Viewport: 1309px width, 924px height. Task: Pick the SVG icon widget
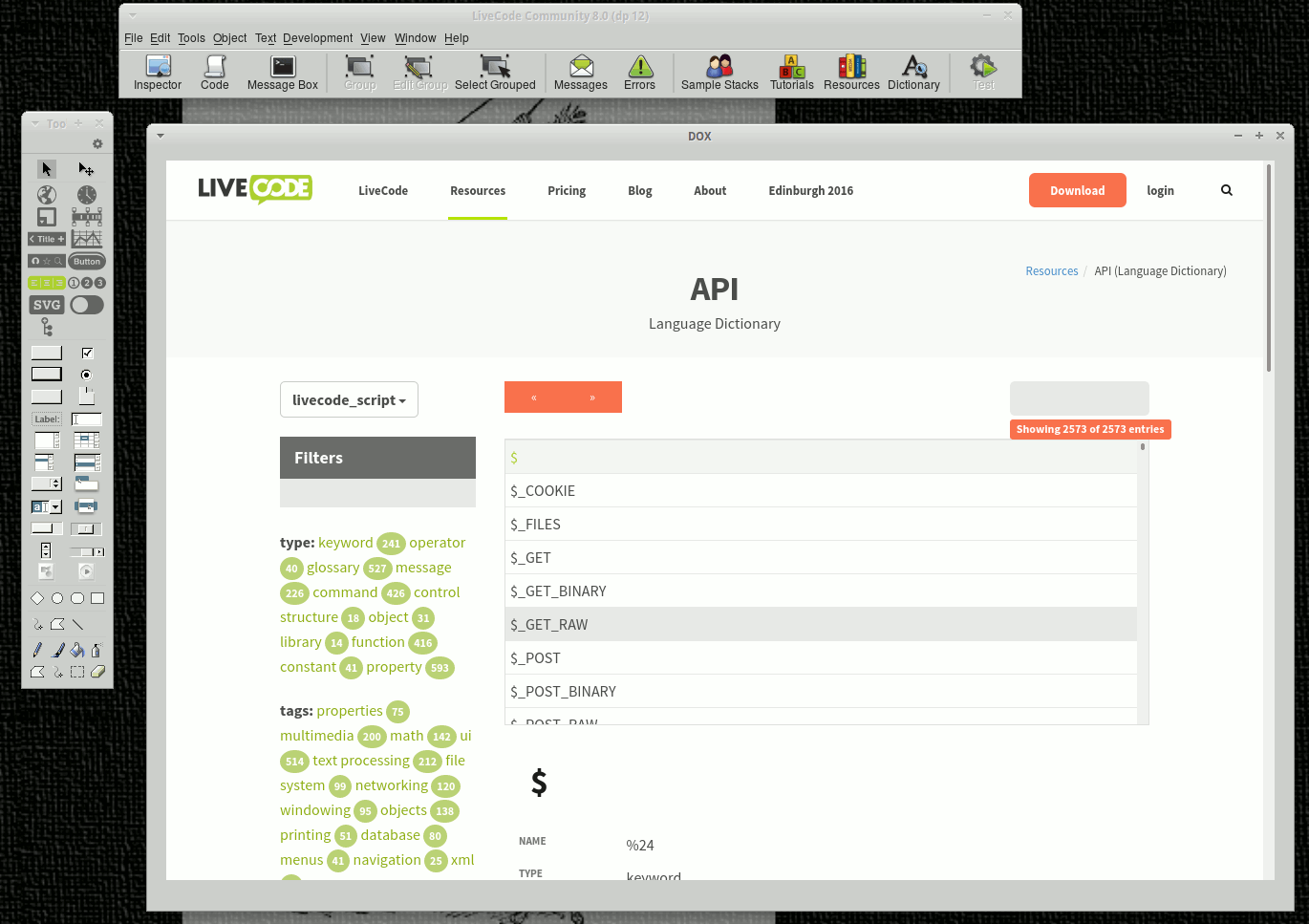47,305
